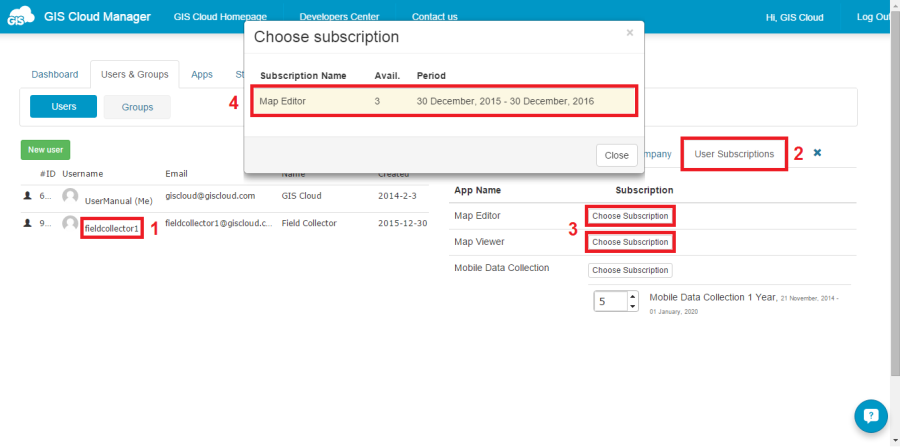The height and width of the screenshot is (447, 900).
Task: Click Subscription Name column header in dialog
Action: coord(303,76)
